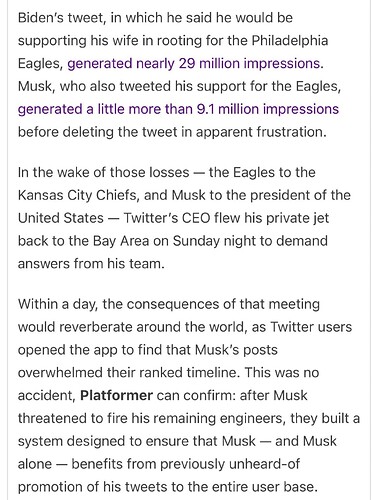
Task: Click the opening words "Biden's tweet"
Action: pos(62,18)
